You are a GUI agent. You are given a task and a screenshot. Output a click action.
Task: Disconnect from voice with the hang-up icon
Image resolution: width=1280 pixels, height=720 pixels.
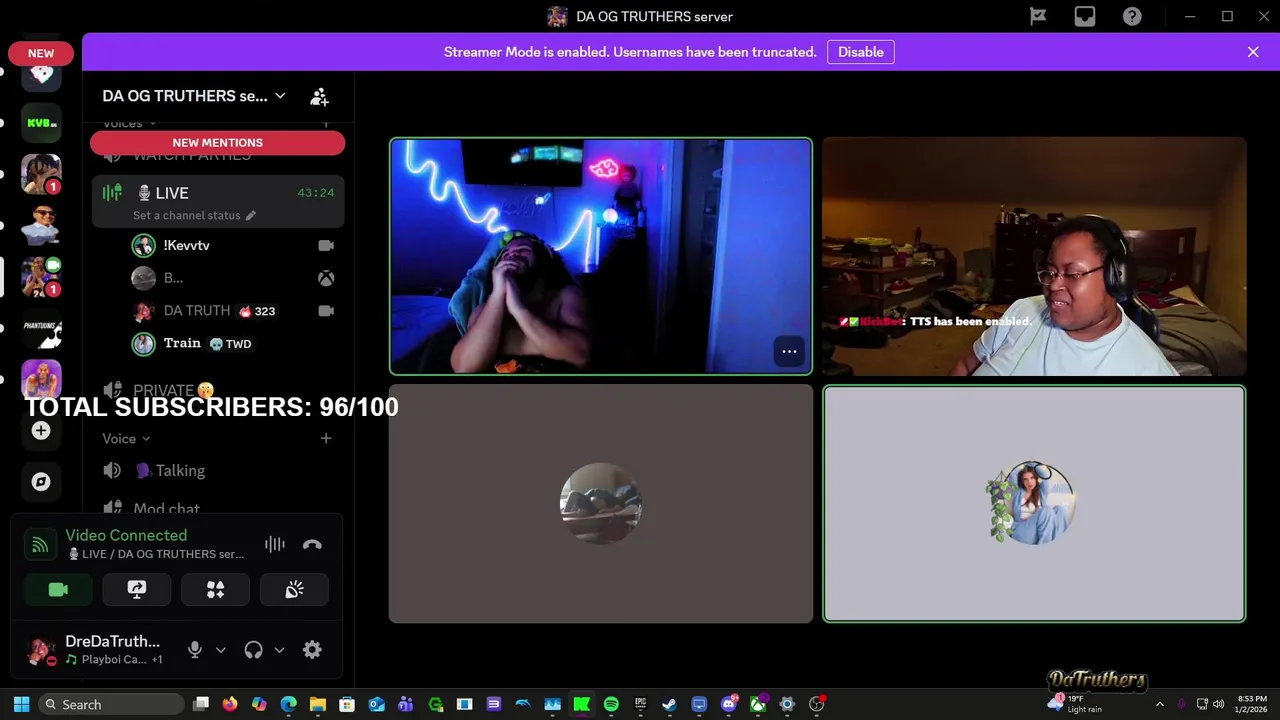click(x=312, y=544)
